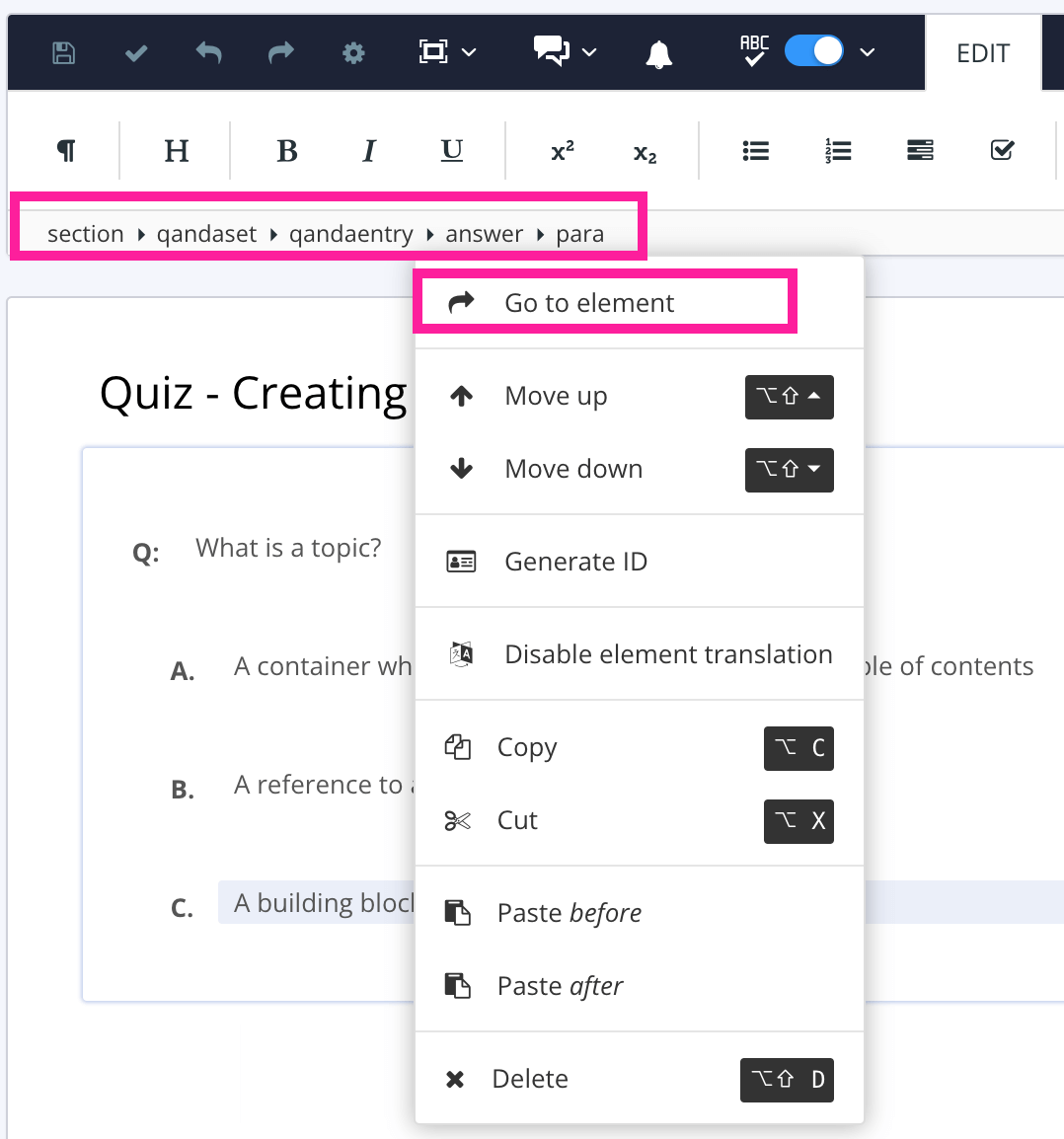Click the Heading icon
Image resolution: width=1064 pixels, height=1139 pixels.
click(175, 150)
